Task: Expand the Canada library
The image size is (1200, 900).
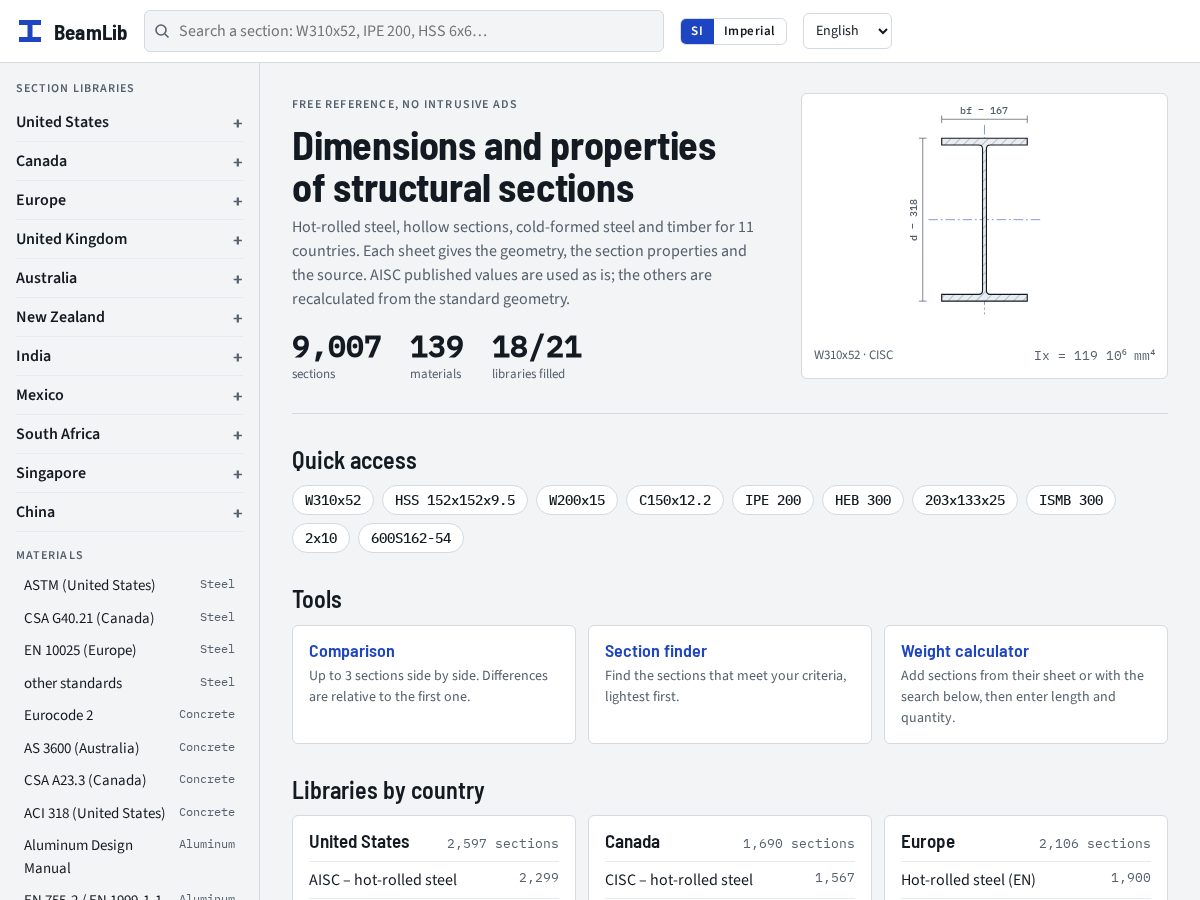Action: (x=130, y=161)
